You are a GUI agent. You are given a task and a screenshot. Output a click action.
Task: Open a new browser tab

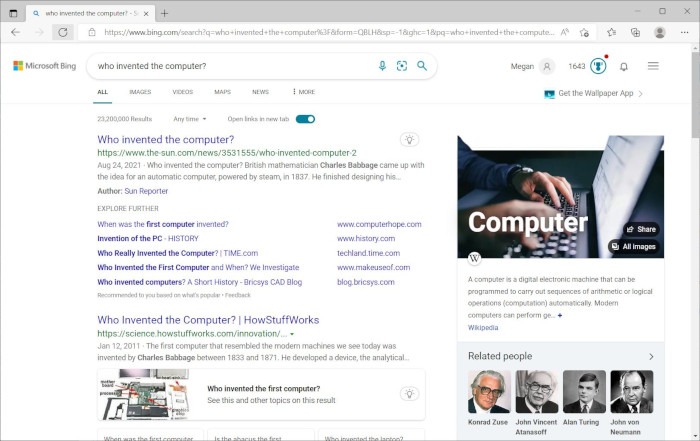point(164,13)
